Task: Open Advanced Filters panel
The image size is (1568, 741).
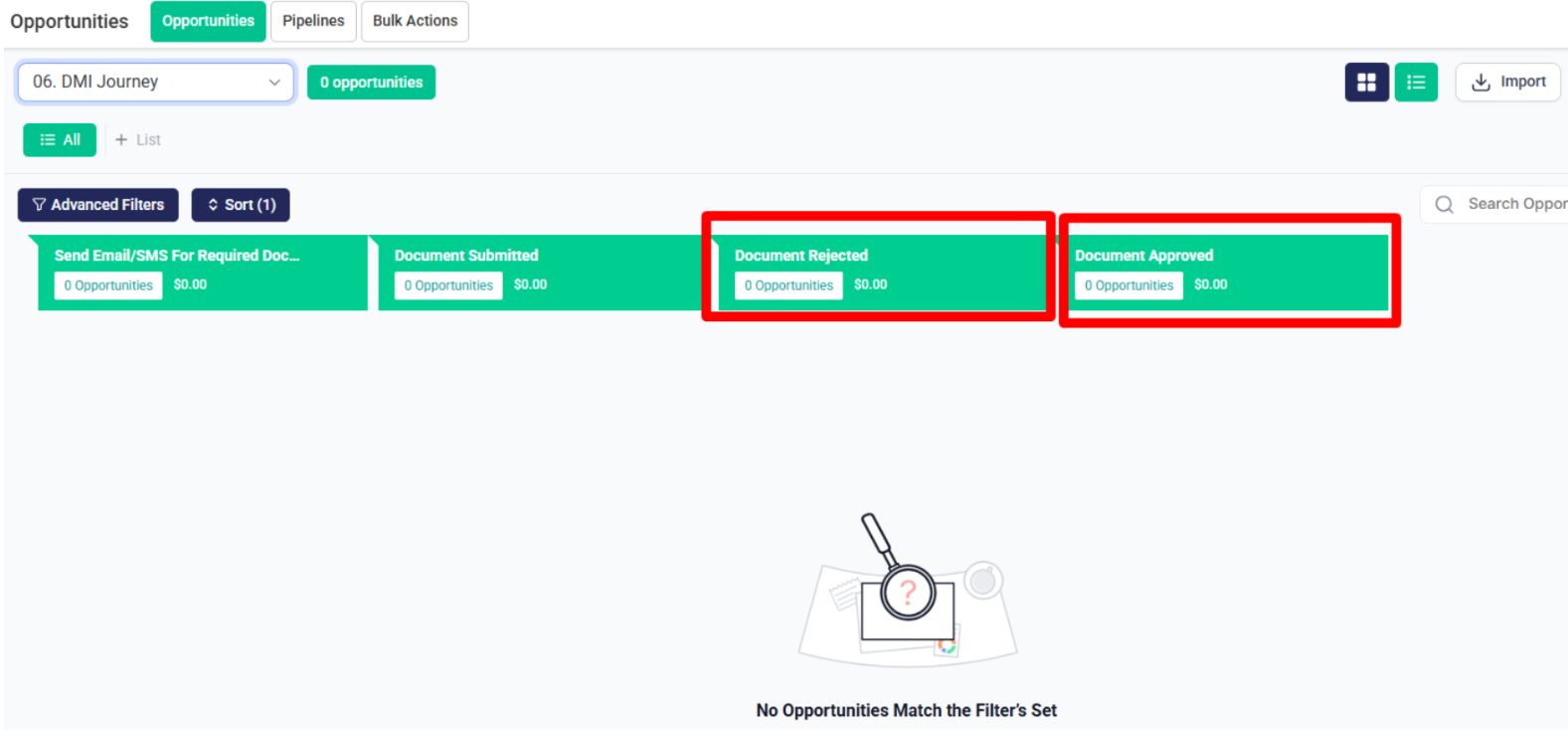Action: (97, 205)
